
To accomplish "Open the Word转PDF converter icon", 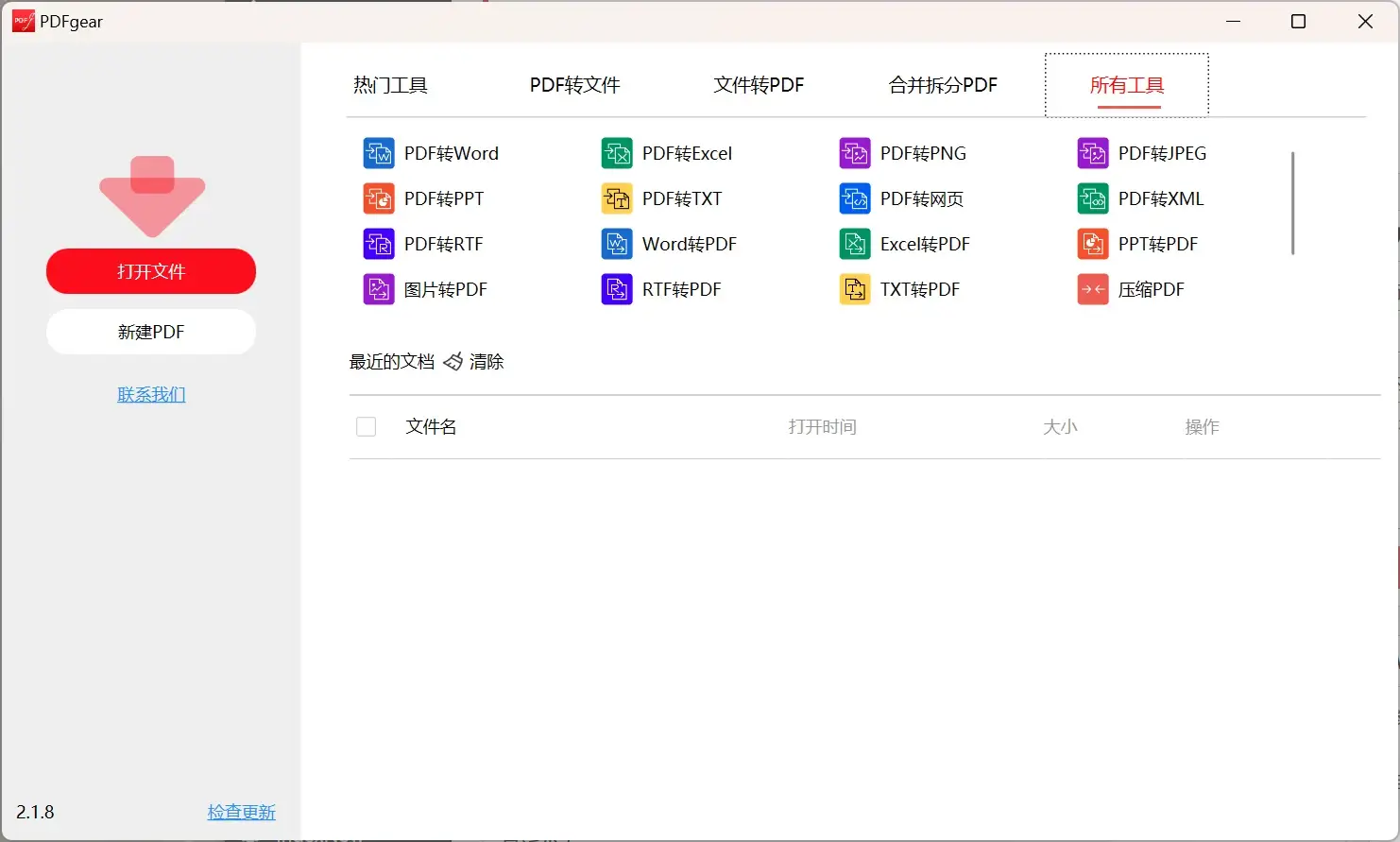I will (x=617, y=244).
